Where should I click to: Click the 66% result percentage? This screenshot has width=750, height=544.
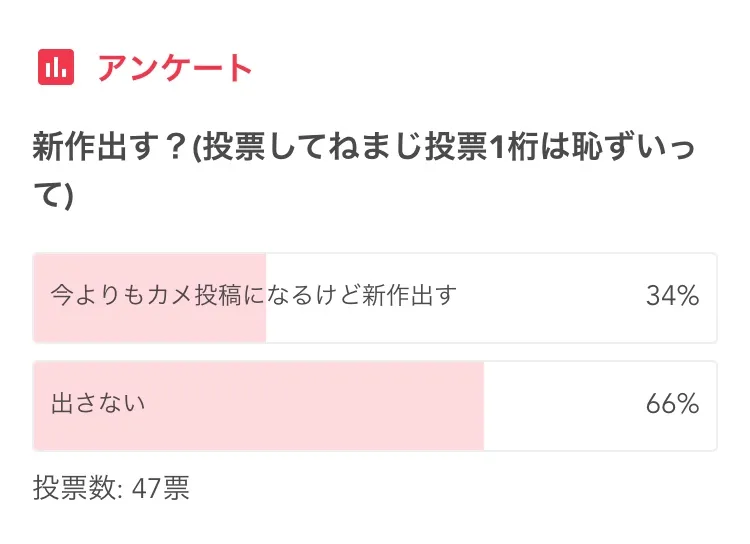click(x=671, y=404)
